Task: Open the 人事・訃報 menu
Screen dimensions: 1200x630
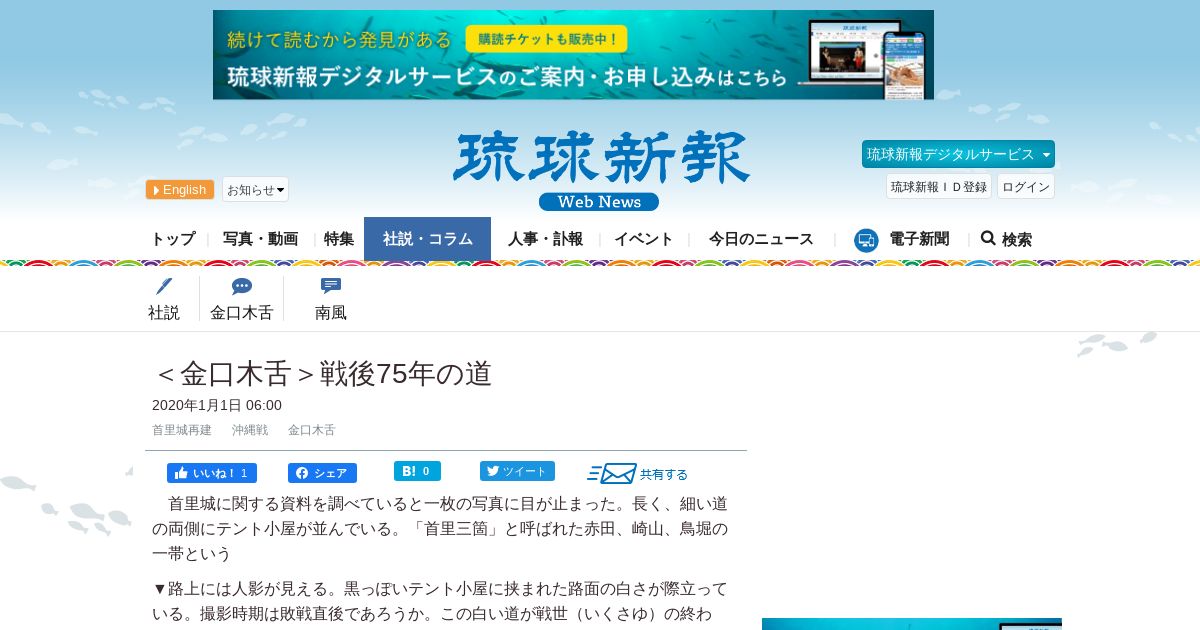Action: pyautogui.click(x=545, y=239)
